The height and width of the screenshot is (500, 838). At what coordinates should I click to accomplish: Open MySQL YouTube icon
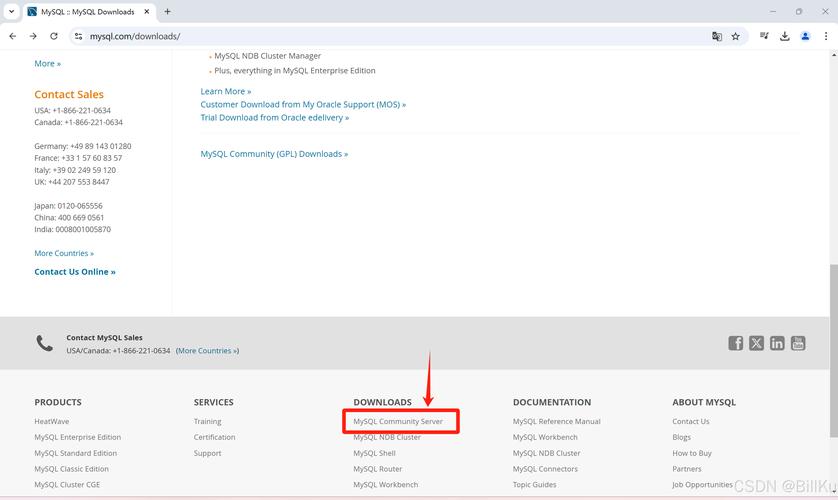(x=798, y=343)
